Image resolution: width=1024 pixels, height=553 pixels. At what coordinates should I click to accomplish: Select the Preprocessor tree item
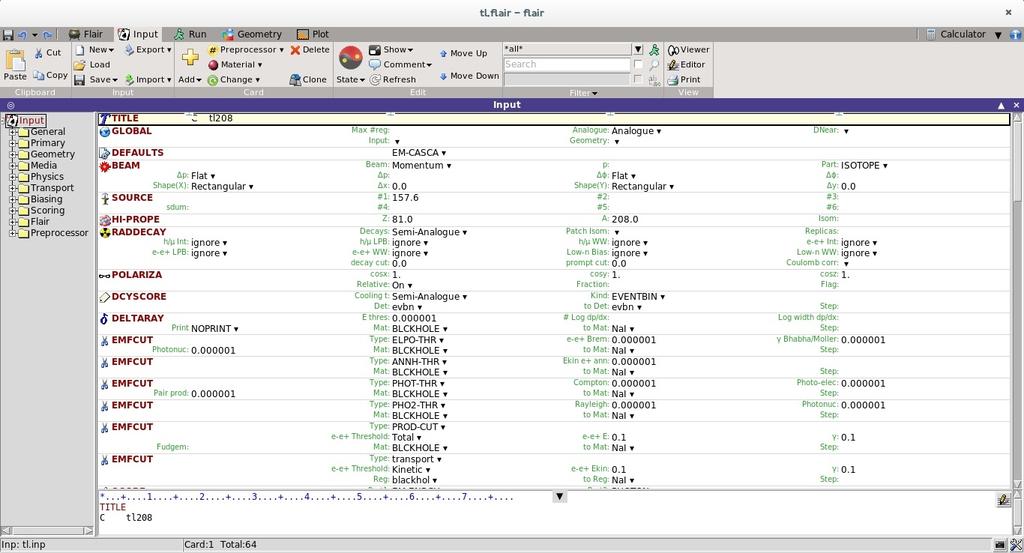pos(59,232)
